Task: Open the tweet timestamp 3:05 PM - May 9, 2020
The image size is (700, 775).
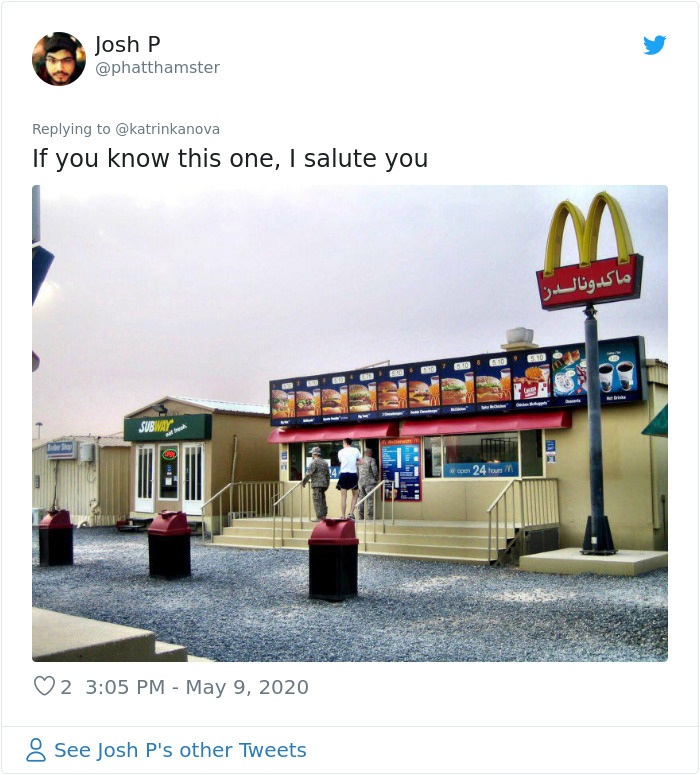Action: tap(197, 687)
